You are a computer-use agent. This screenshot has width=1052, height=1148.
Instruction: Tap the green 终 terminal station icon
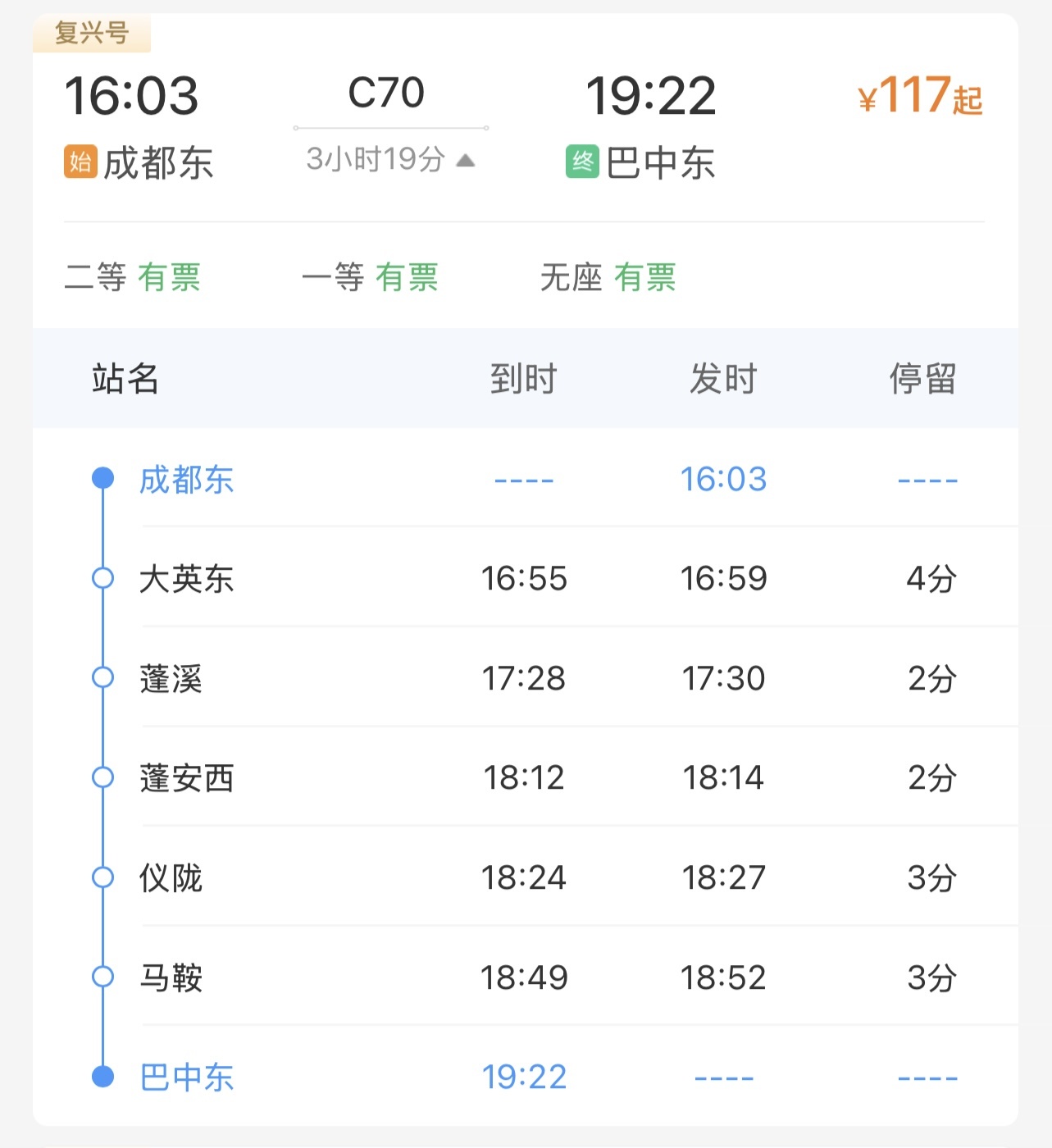[582, 162]
